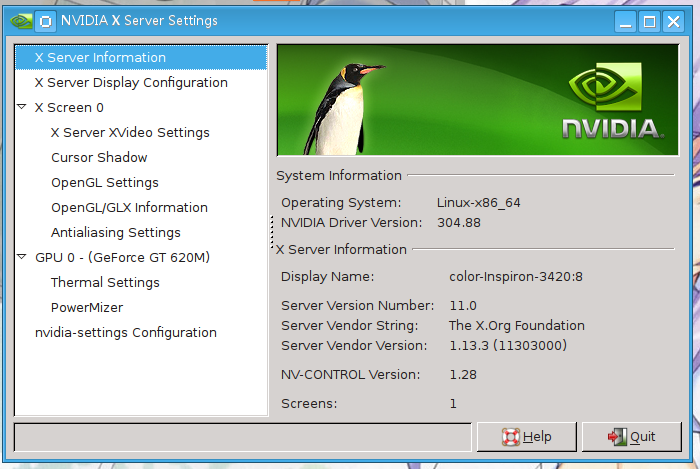This screenshot has height=469, width=700.
Task: Maximize the NVIDIA X Server Settings window
Action: (x=650, y=21)
